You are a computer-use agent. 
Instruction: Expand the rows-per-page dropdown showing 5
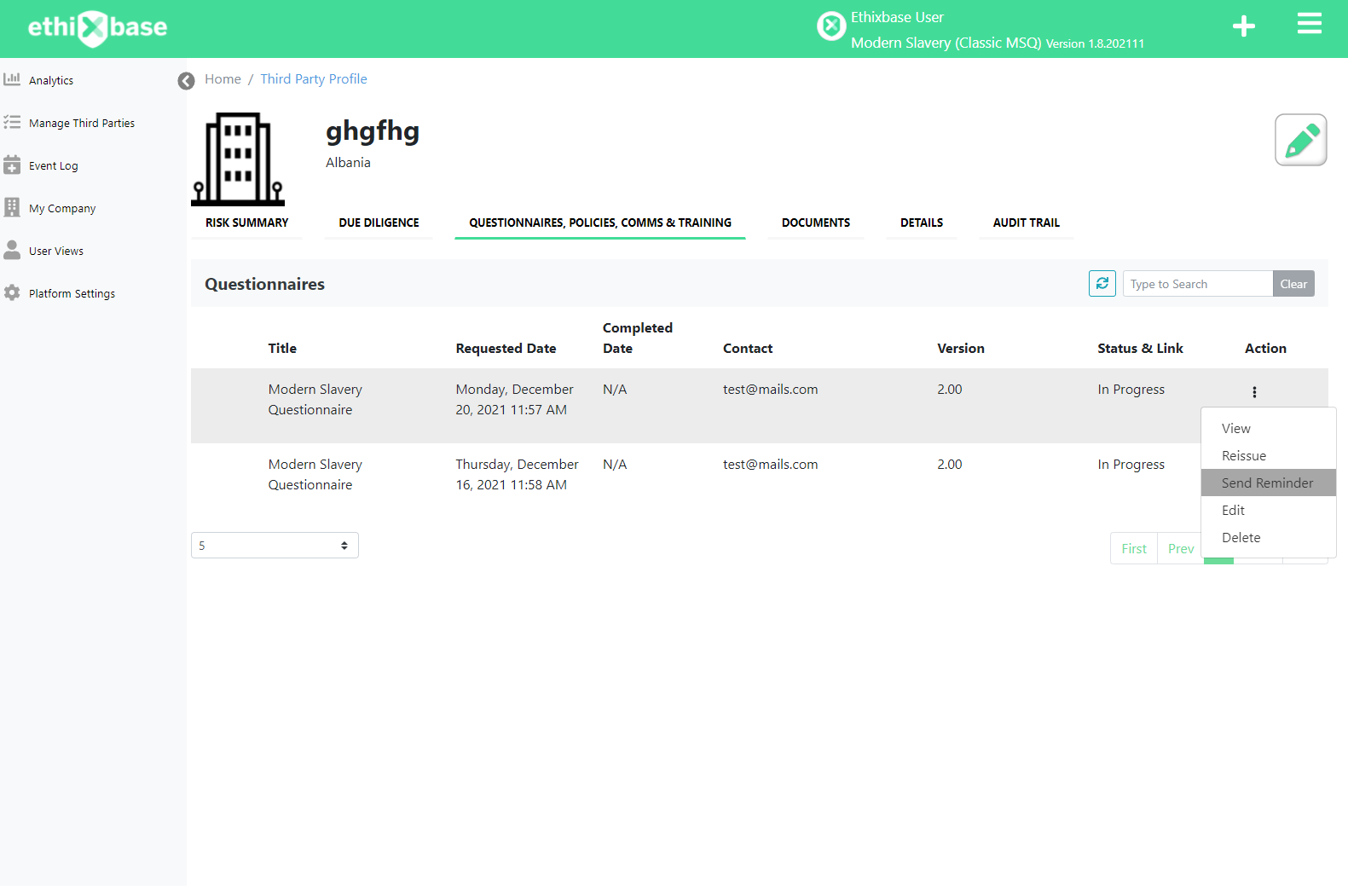tap(275, 546)
